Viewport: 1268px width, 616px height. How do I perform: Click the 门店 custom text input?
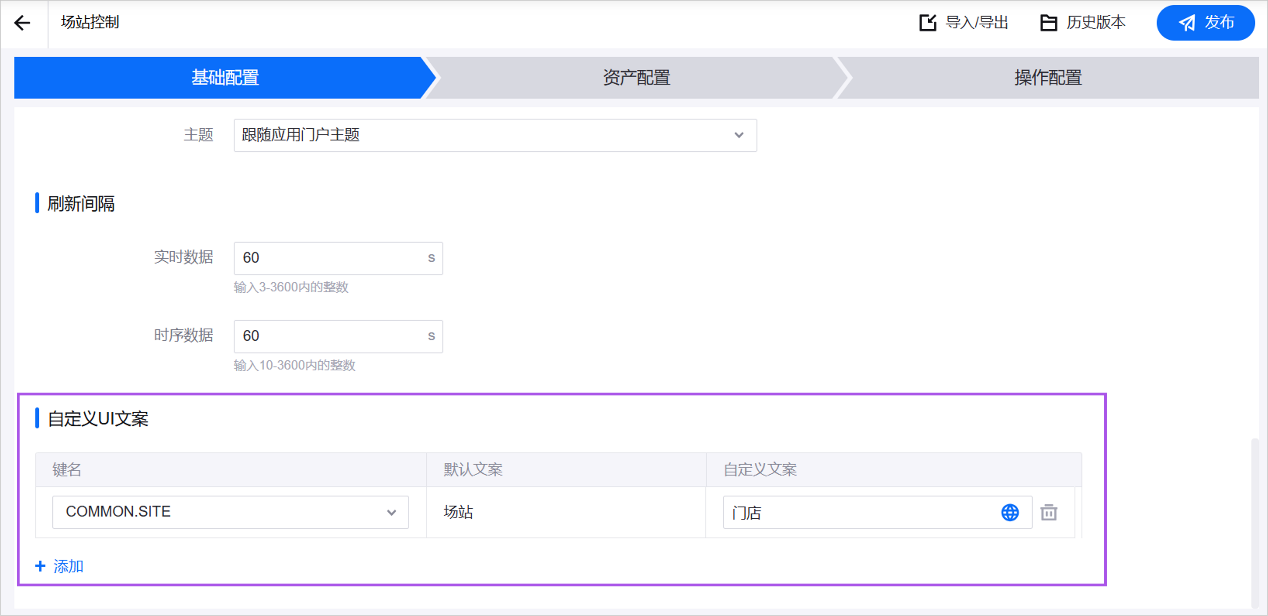coord(860,513)
